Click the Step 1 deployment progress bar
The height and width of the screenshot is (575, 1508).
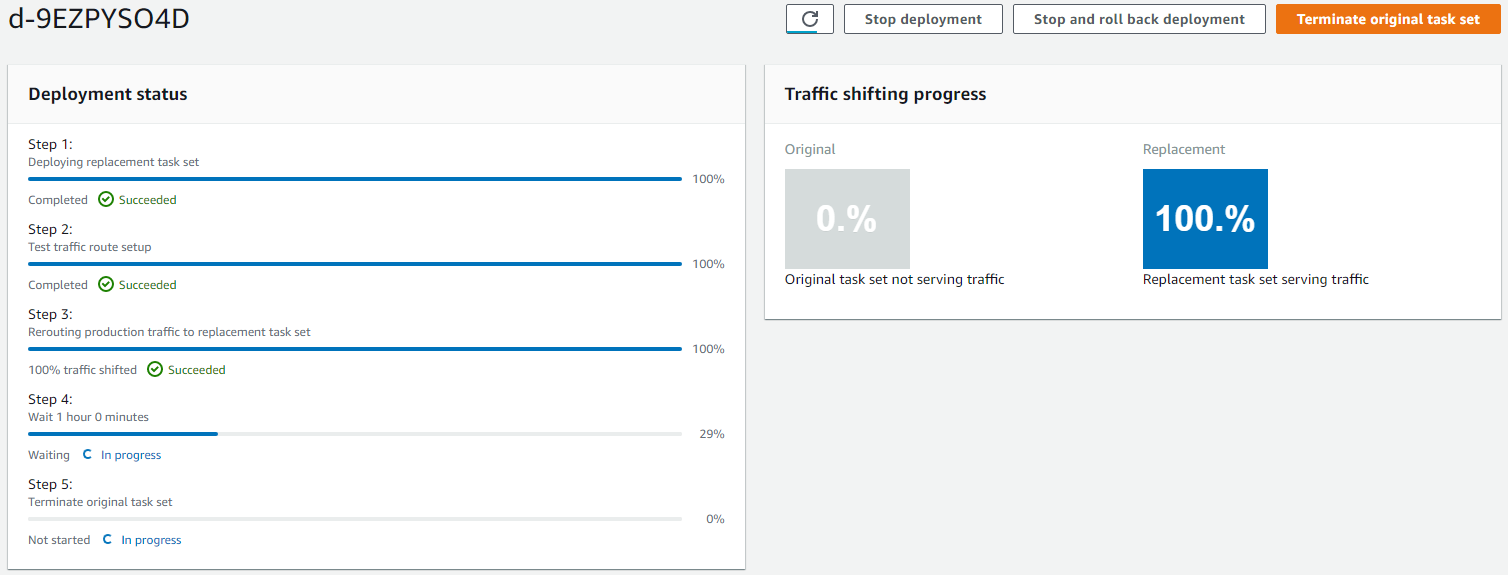(x=355, y=179)
